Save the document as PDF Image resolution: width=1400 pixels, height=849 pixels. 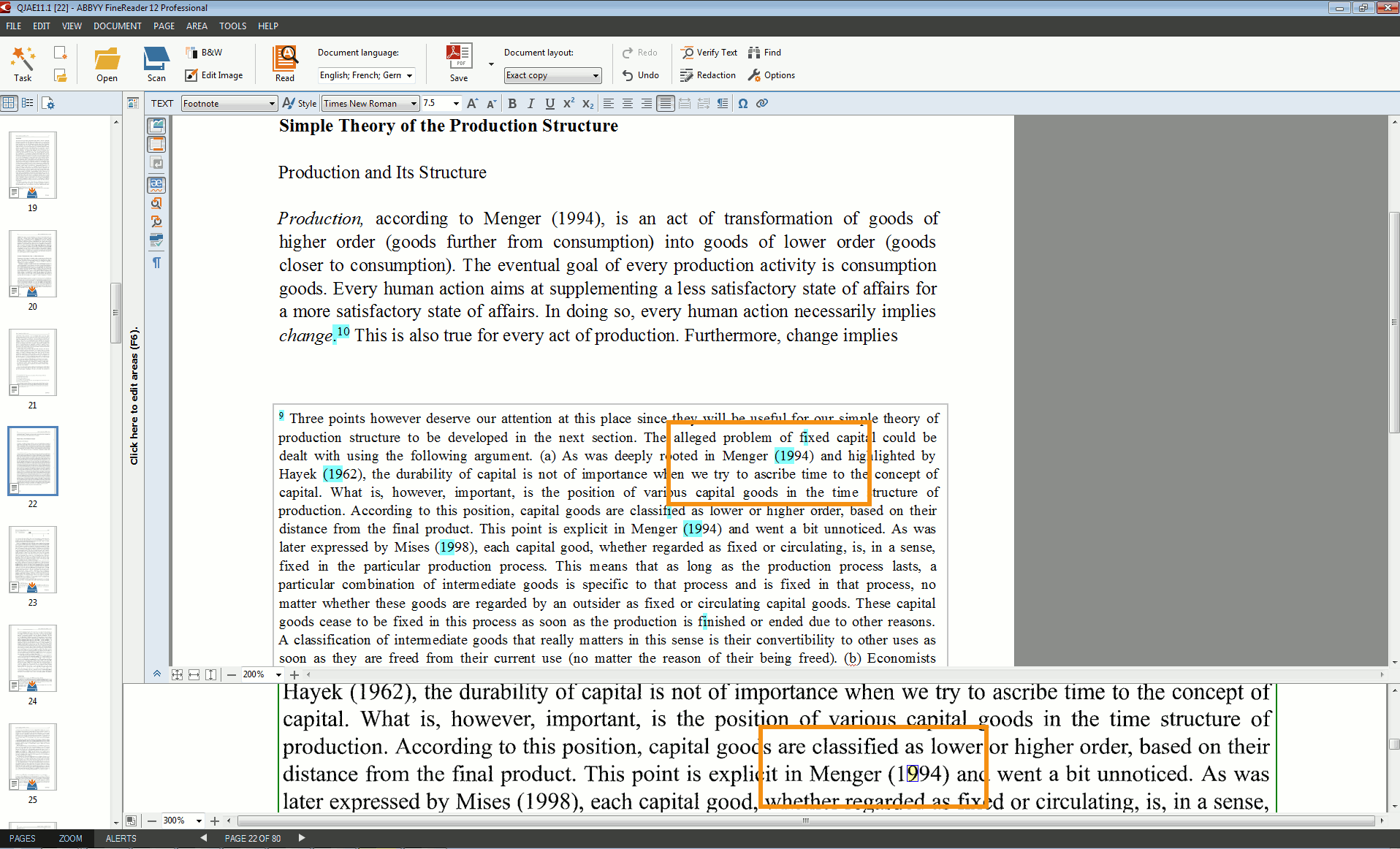pyautogui.click(x=459, y=64)
